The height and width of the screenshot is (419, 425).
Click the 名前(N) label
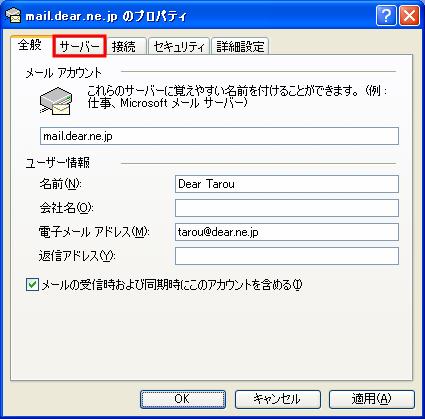60,184
